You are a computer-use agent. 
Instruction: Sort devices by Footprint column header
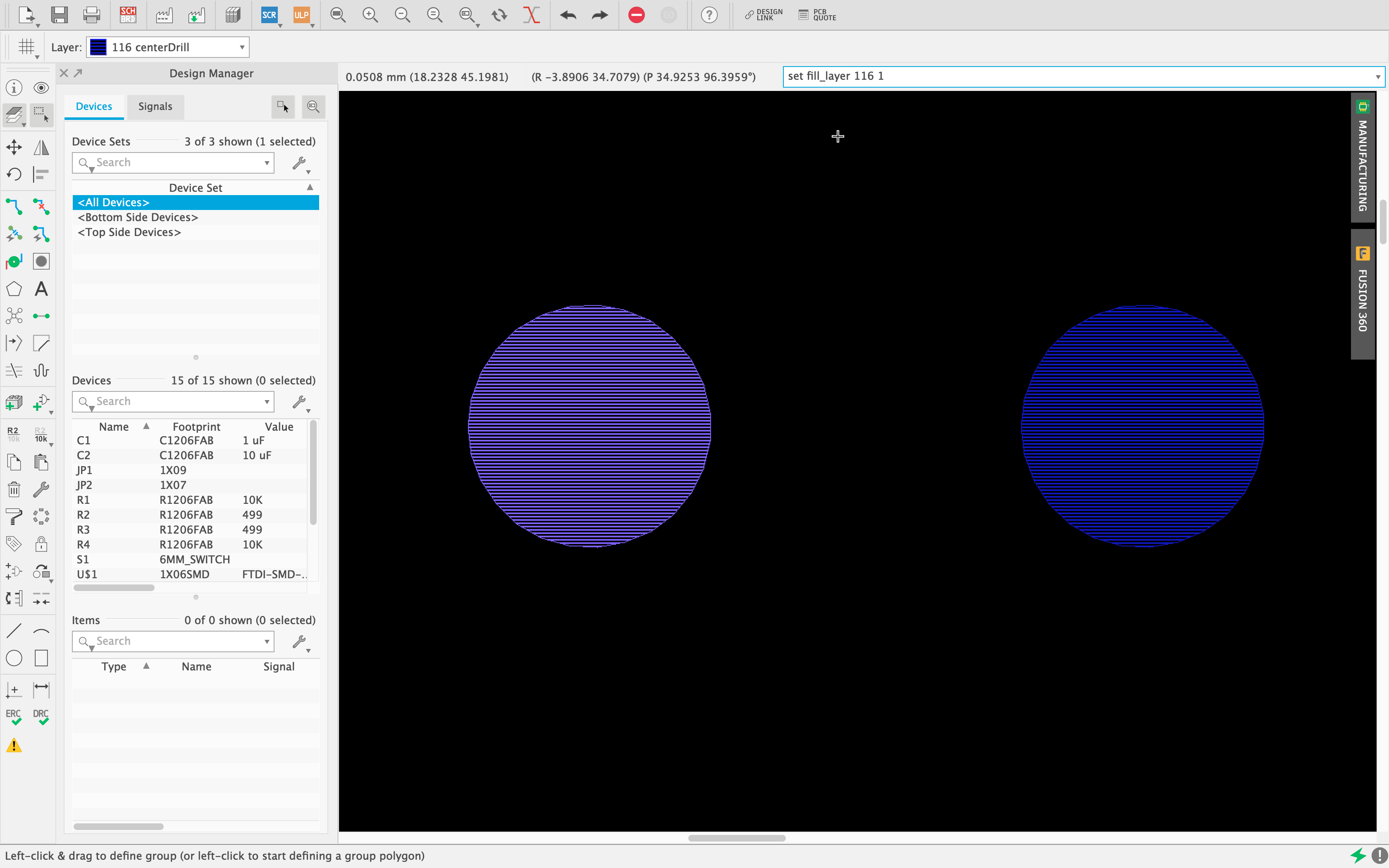pyautogui.click(x=196, y=427)
